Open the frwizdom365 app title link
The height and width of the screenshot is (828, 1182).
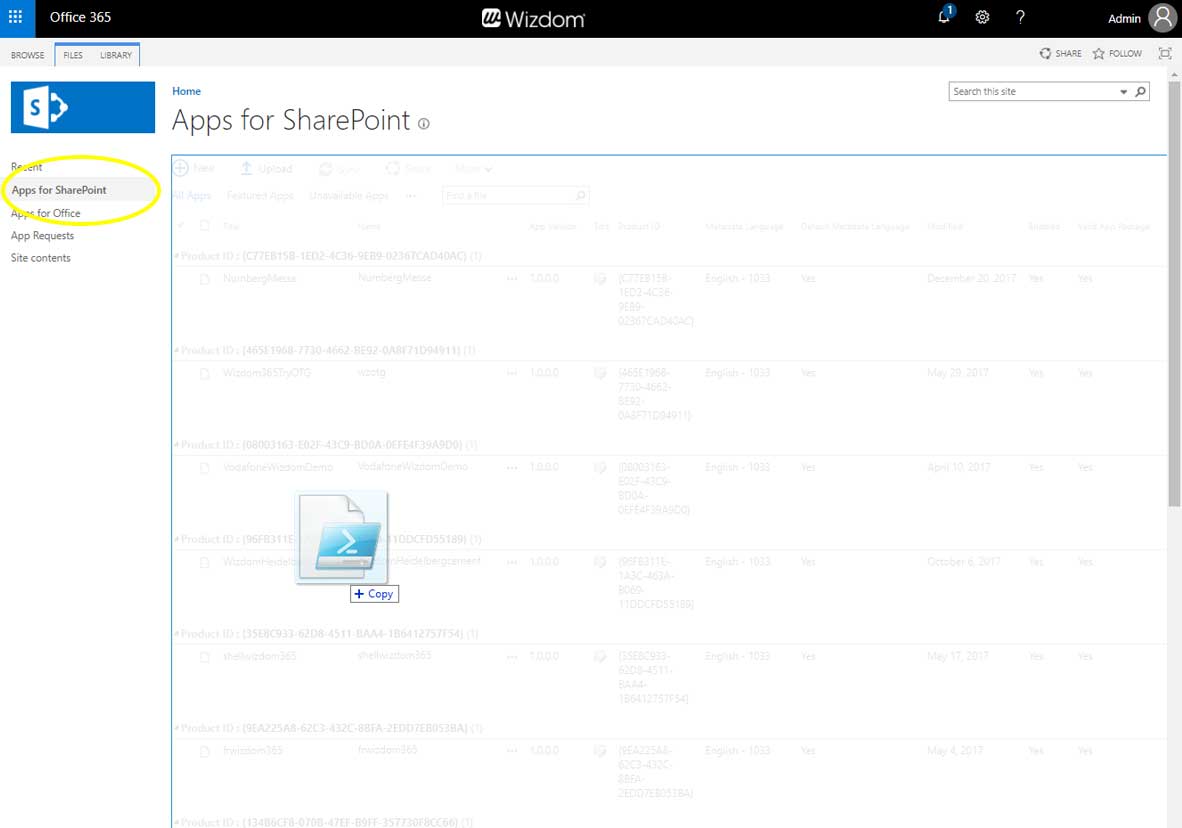click(x=253, y=751)
